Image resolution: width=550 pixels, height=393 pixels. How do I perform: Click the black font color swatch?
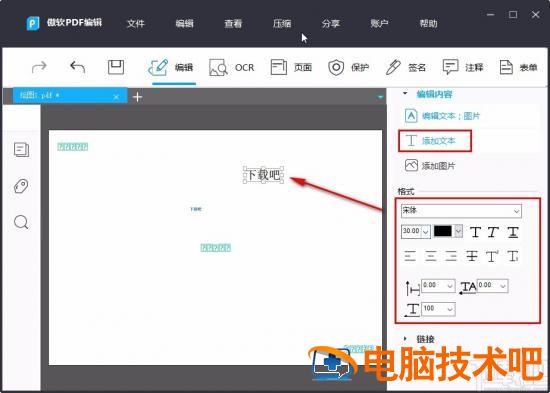pyautogui.click(x=444, y=231)
